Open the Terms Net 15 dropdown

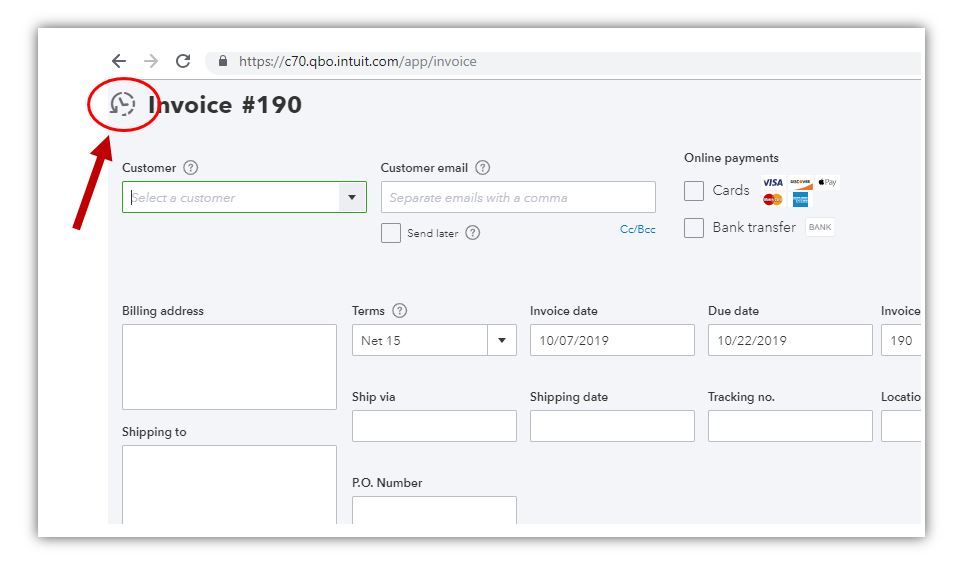pyautogui.click(x=502, y=340)
